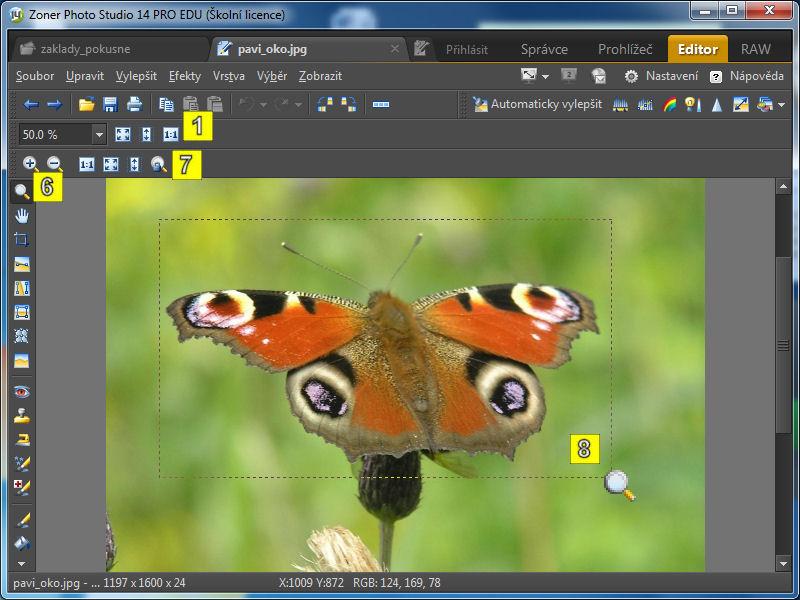The height and width of the screenshot is (600, 800).
Task: Open the Efekty menu
Action: coord(185,76)
